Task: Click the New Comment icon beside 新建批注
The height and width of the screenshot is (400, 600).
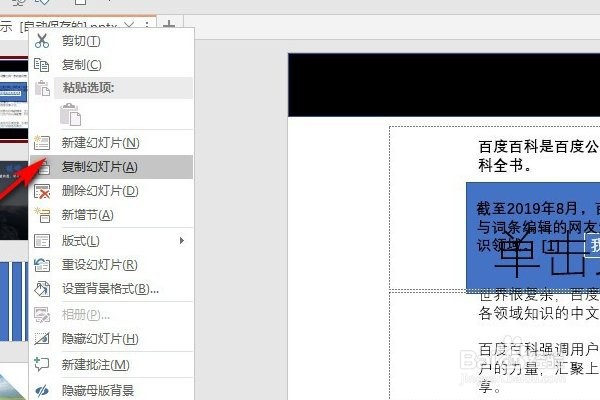Action: [42, 364]
